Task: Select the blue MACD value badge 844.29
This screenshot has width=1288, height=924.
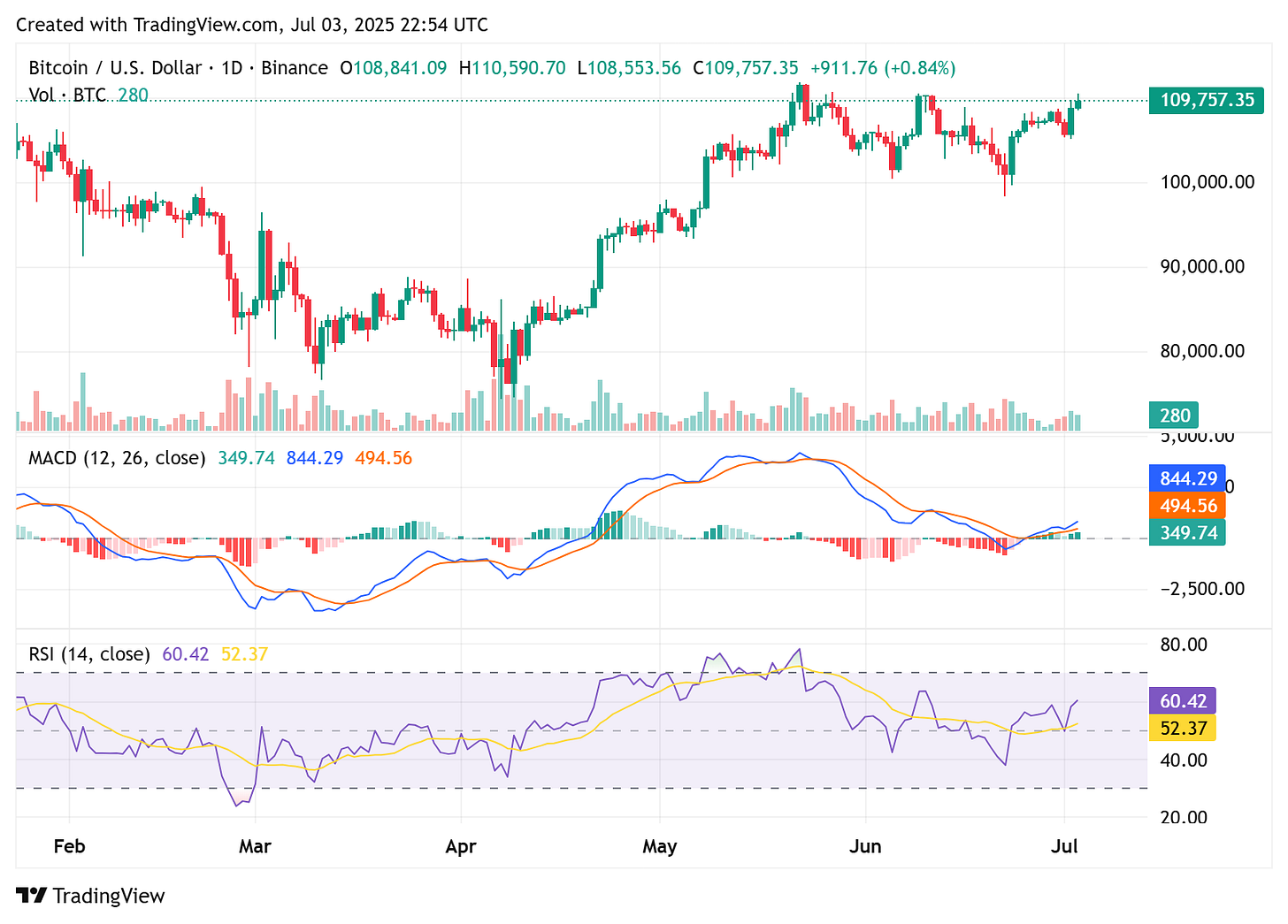Action: (x=1187, y=477)
